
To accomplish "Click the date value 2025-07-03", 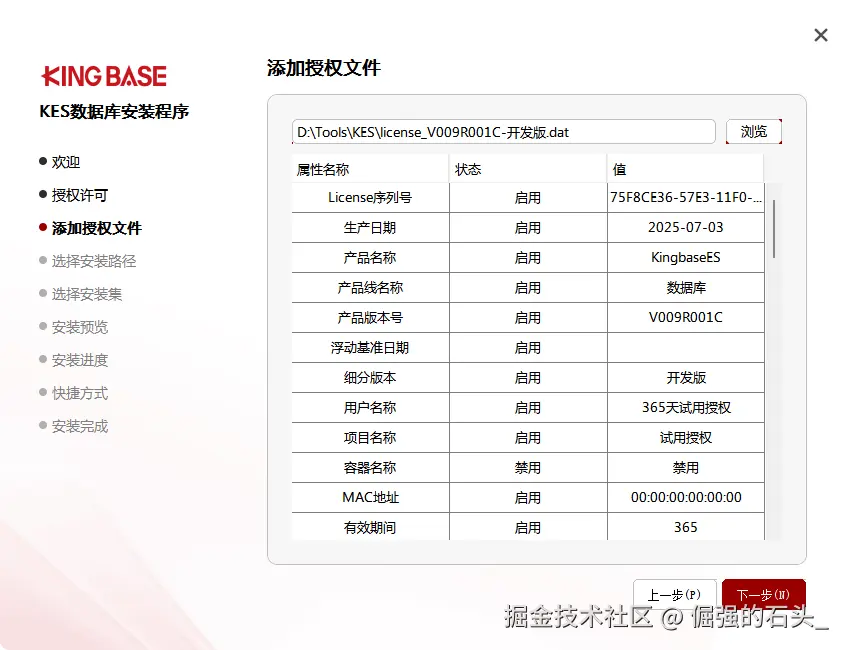I will [x=686, y=227].
